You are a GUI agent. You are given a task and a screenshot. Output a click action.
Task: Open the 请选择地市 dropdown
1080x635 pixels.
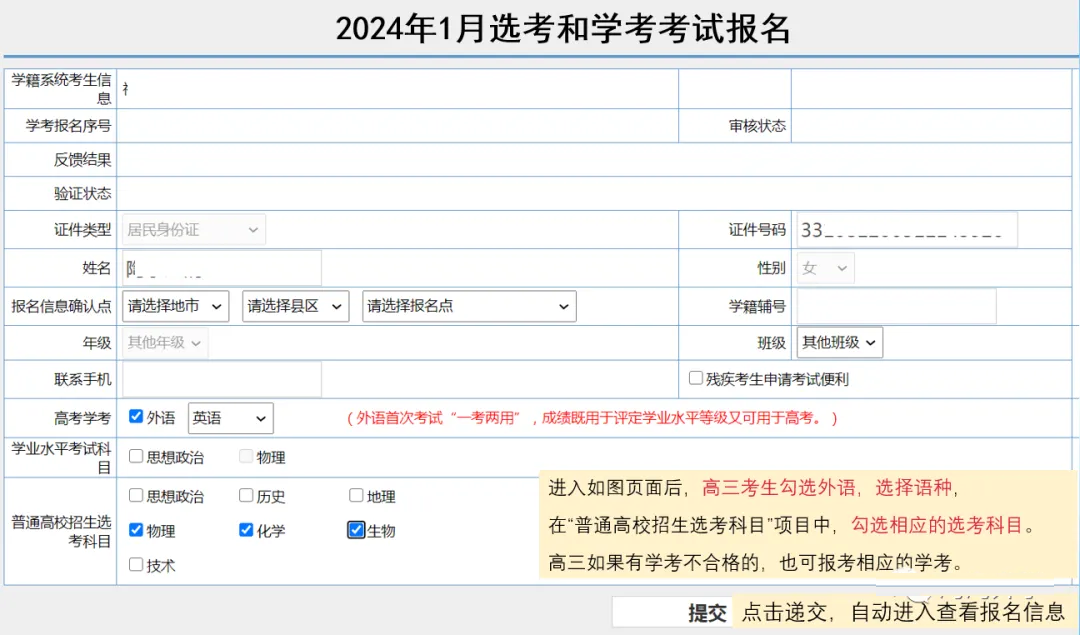176,306
